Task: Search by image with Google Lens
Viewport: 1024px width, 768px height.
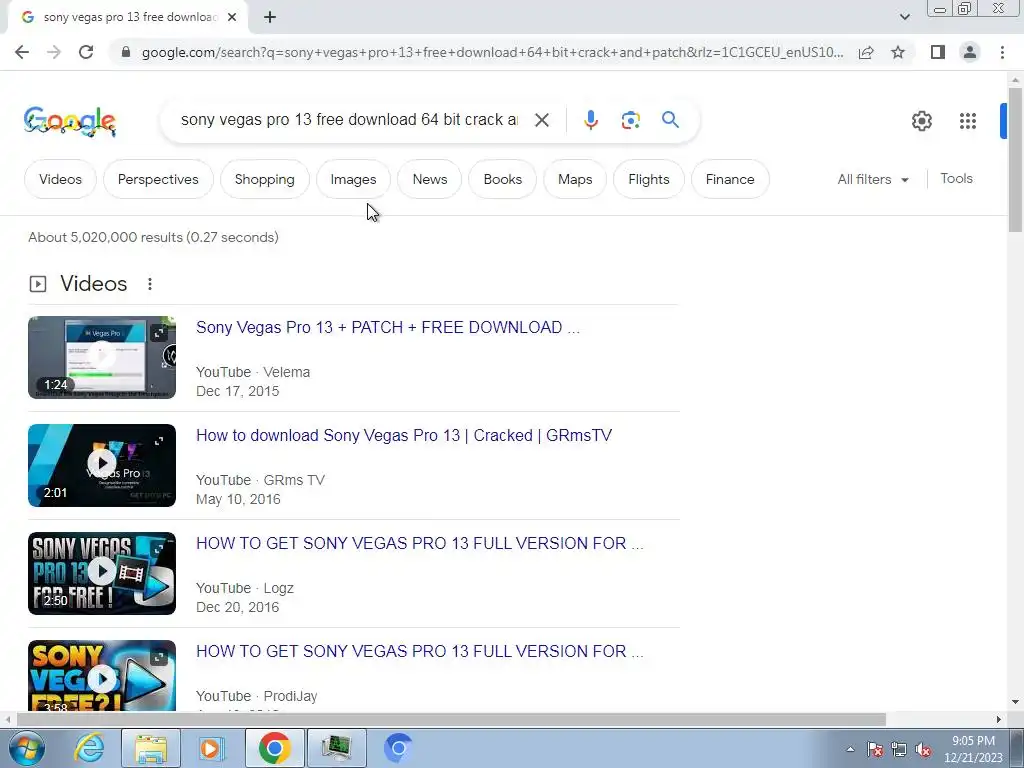Action: tap(630, 120)
